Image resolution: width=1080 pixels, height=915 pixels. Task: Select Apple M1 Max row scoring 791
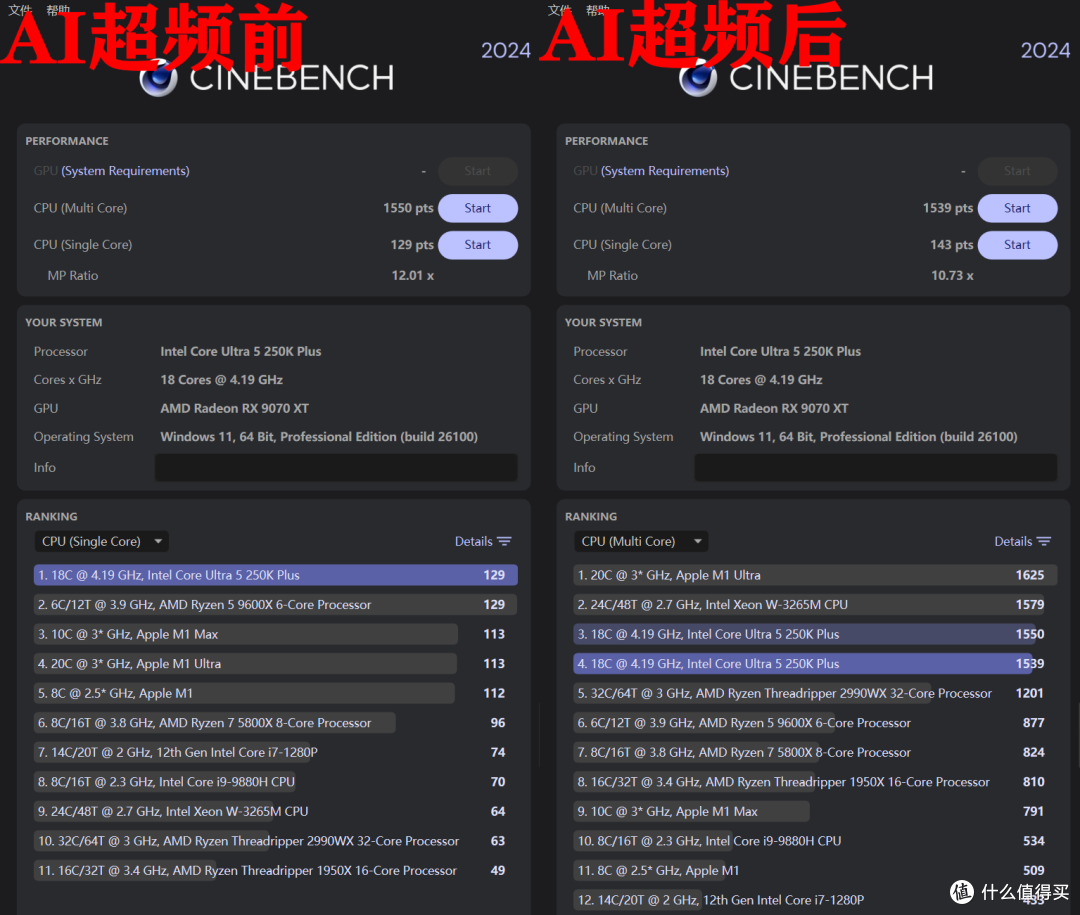[x=816, y=812]
